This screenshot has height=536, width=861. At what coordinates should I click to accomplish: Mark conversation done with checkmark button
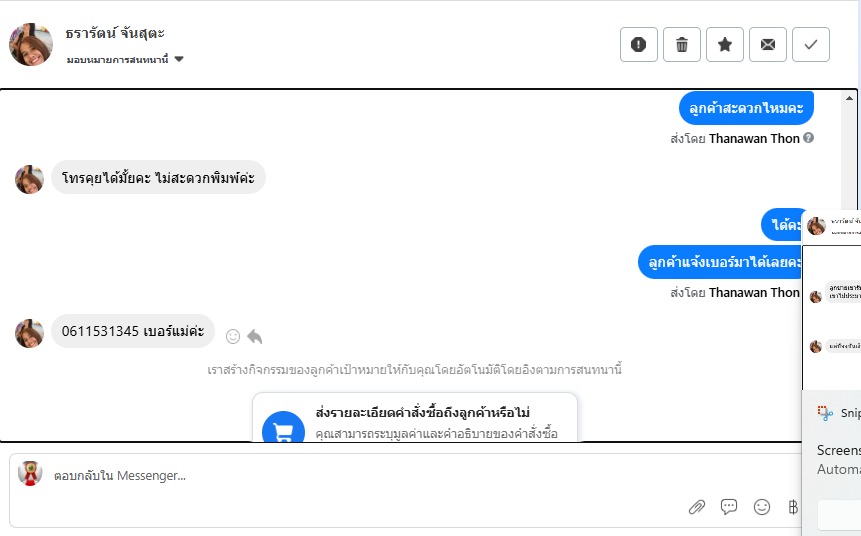[x=811, y=44]
